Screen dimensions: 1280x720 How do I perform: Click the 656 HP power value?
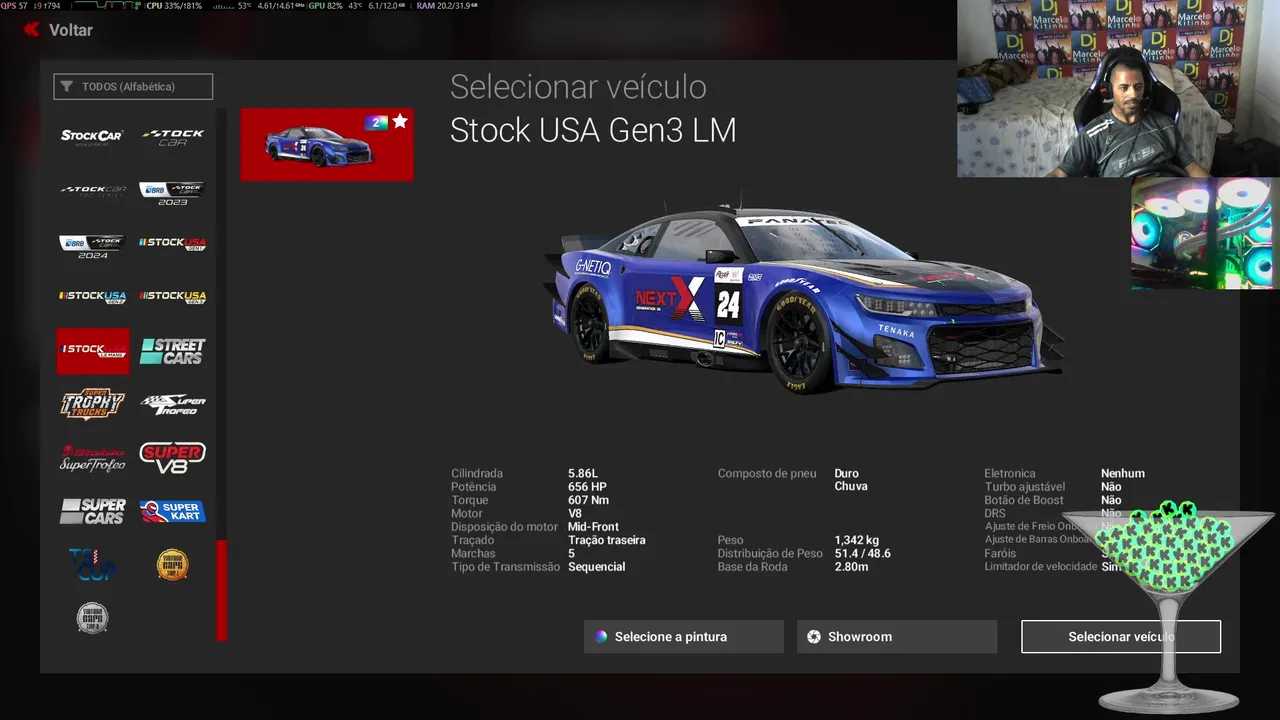[587, 487]
